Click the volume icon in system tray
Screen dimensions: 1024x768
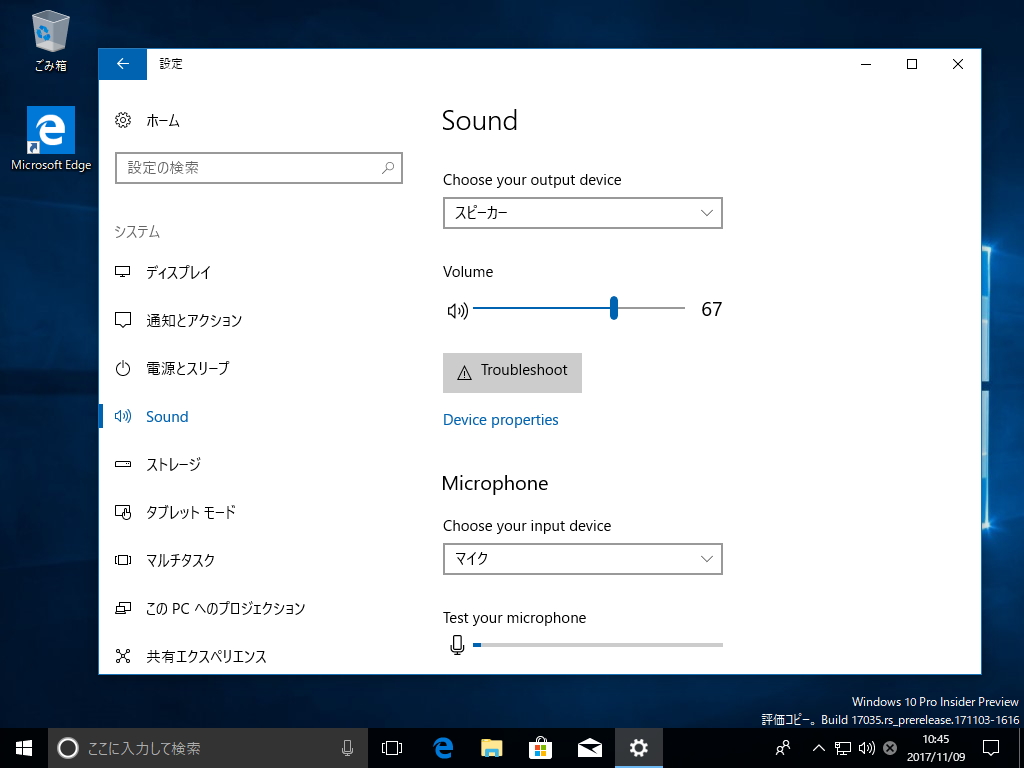867,748
